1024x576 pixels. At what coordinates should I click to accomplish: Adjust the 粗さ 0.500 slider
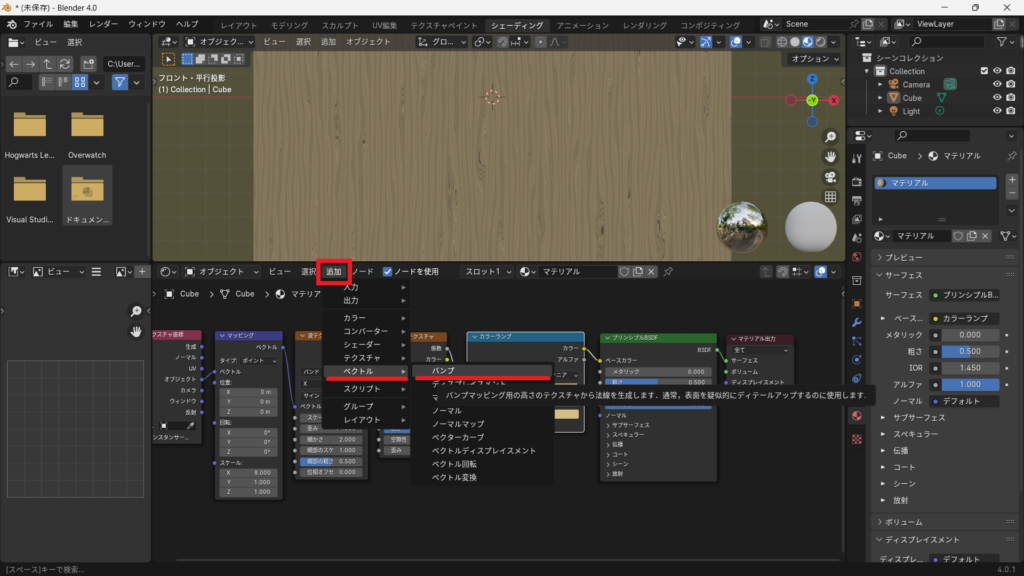point(970,351)
